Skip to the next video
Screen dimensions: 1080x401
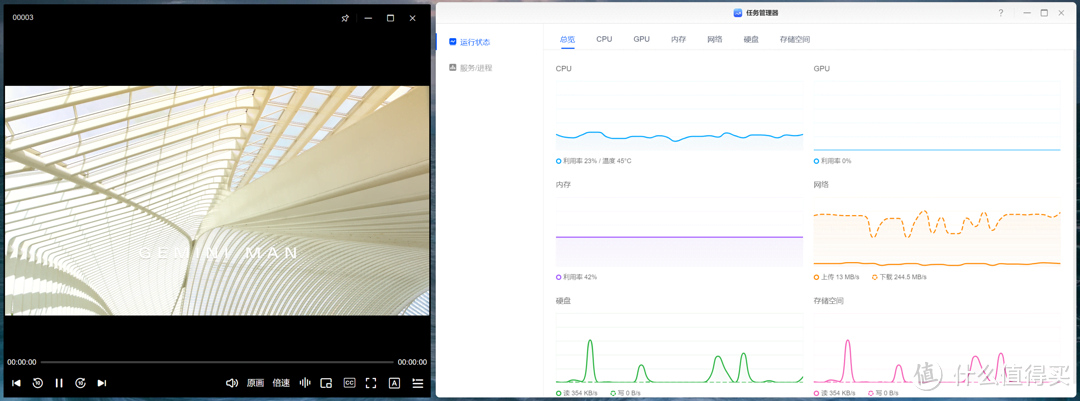102,383
